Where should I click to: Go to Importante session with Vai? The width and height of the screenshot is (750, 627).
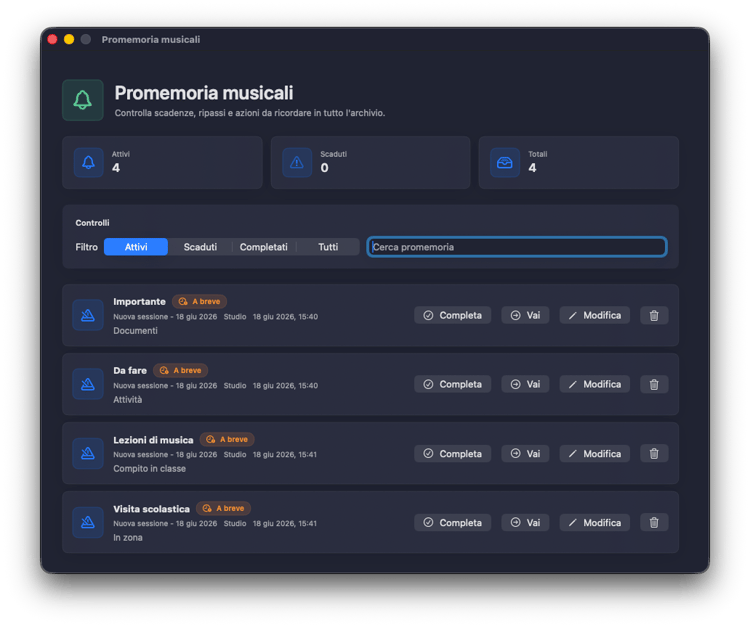pos(525,315)
